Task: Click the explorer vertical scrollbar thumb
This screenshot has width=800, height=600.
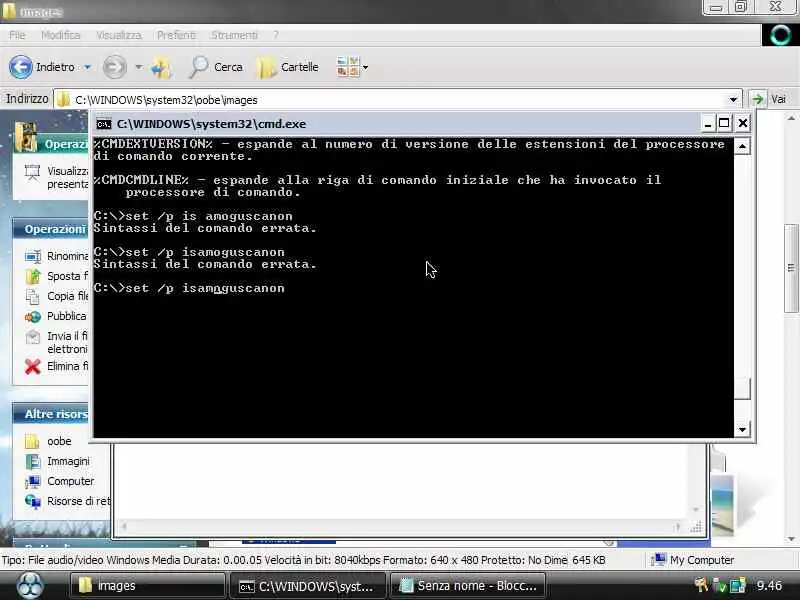Action: pyautogui.click(x=791, y=268)
